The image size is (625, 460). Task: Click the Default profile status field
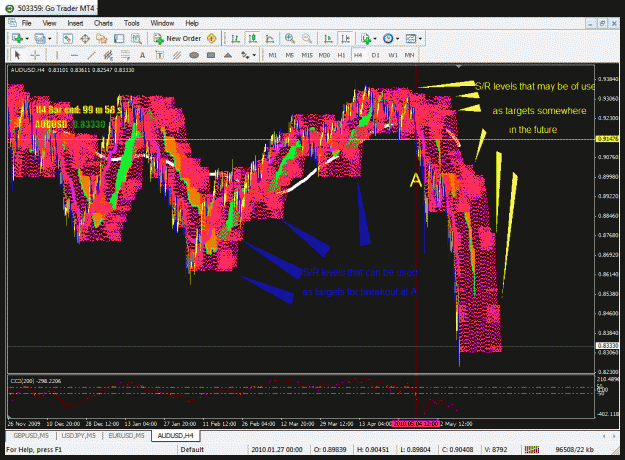point(212,450)
